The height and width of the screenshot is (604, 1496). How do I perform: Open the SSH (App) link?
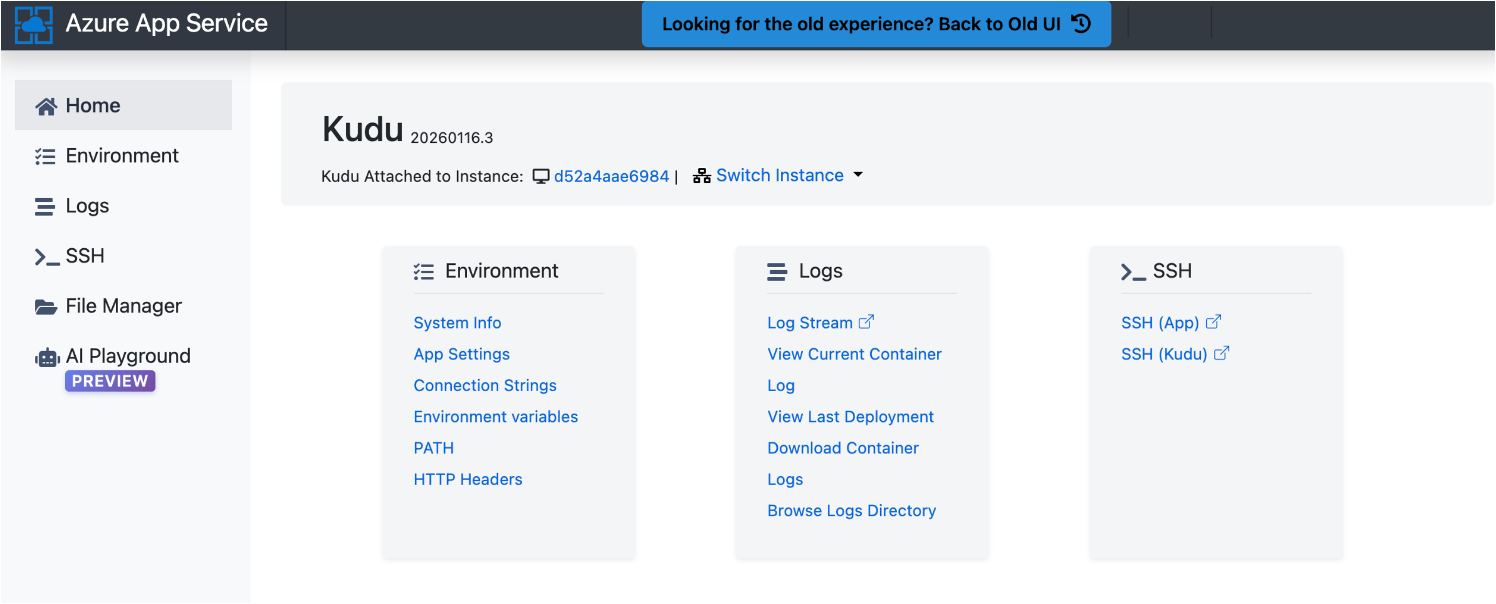pos(1160,323)
